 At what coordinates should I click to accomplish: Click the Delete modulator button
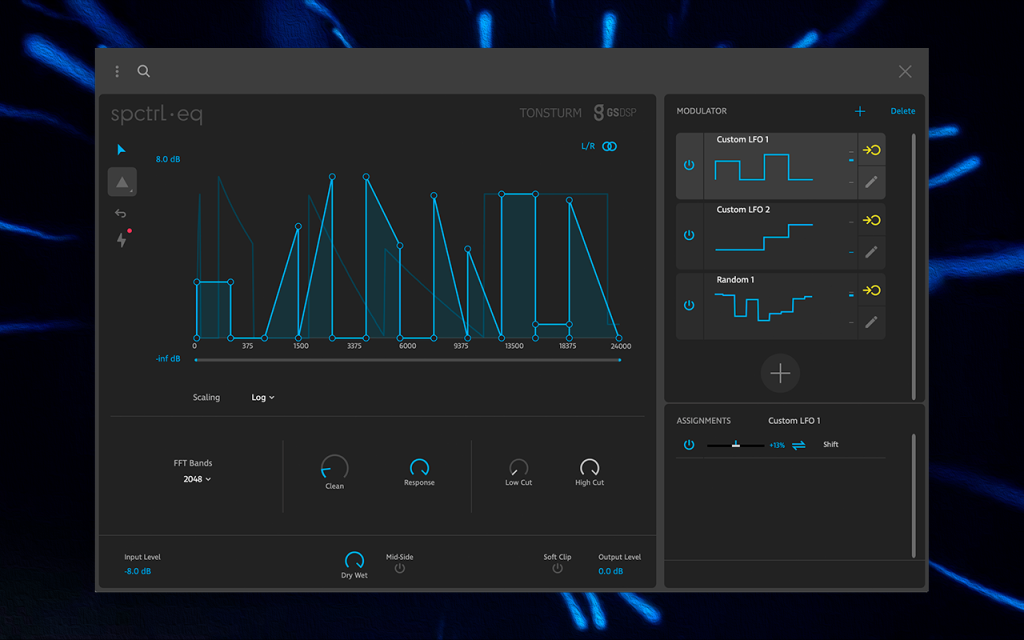[903, 111]
